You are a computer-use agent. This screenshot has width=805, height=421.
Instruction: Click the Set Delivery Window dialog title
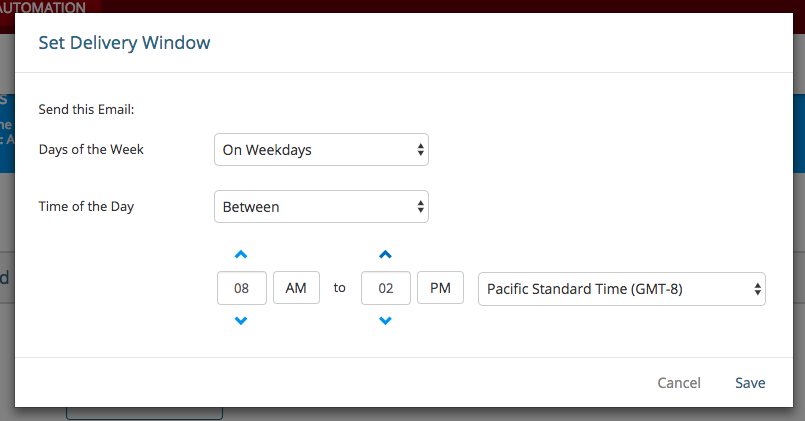coord(124,43)
